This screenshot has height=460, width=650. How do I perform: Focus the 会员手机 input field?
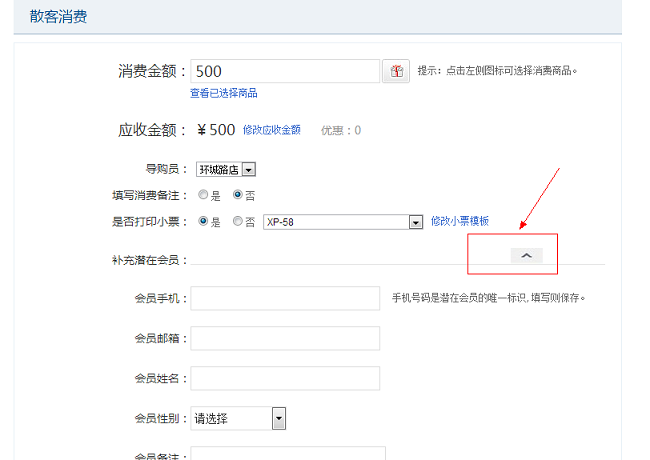coord(285,298)
